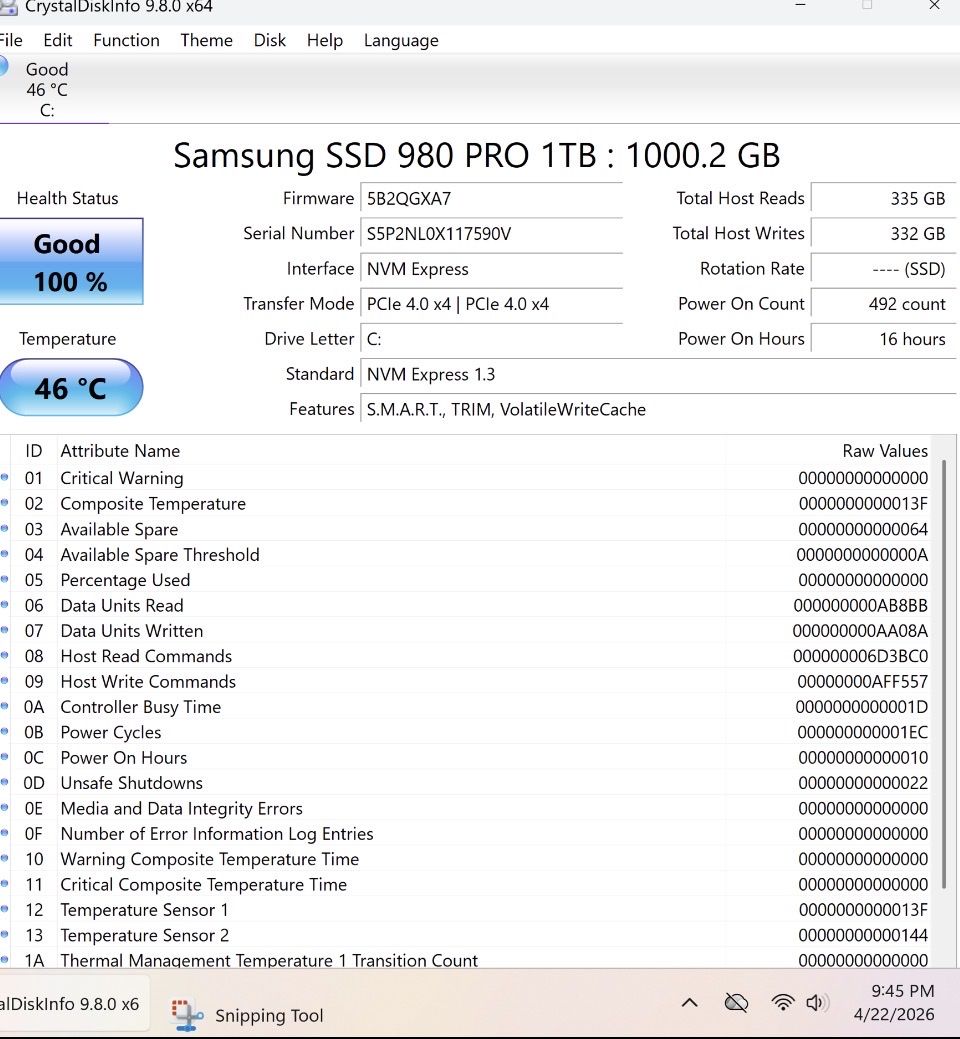960x1039 pixels.
Task: Click the status dot beside Unsafe Shutdowns
Action: click(5, 783)
